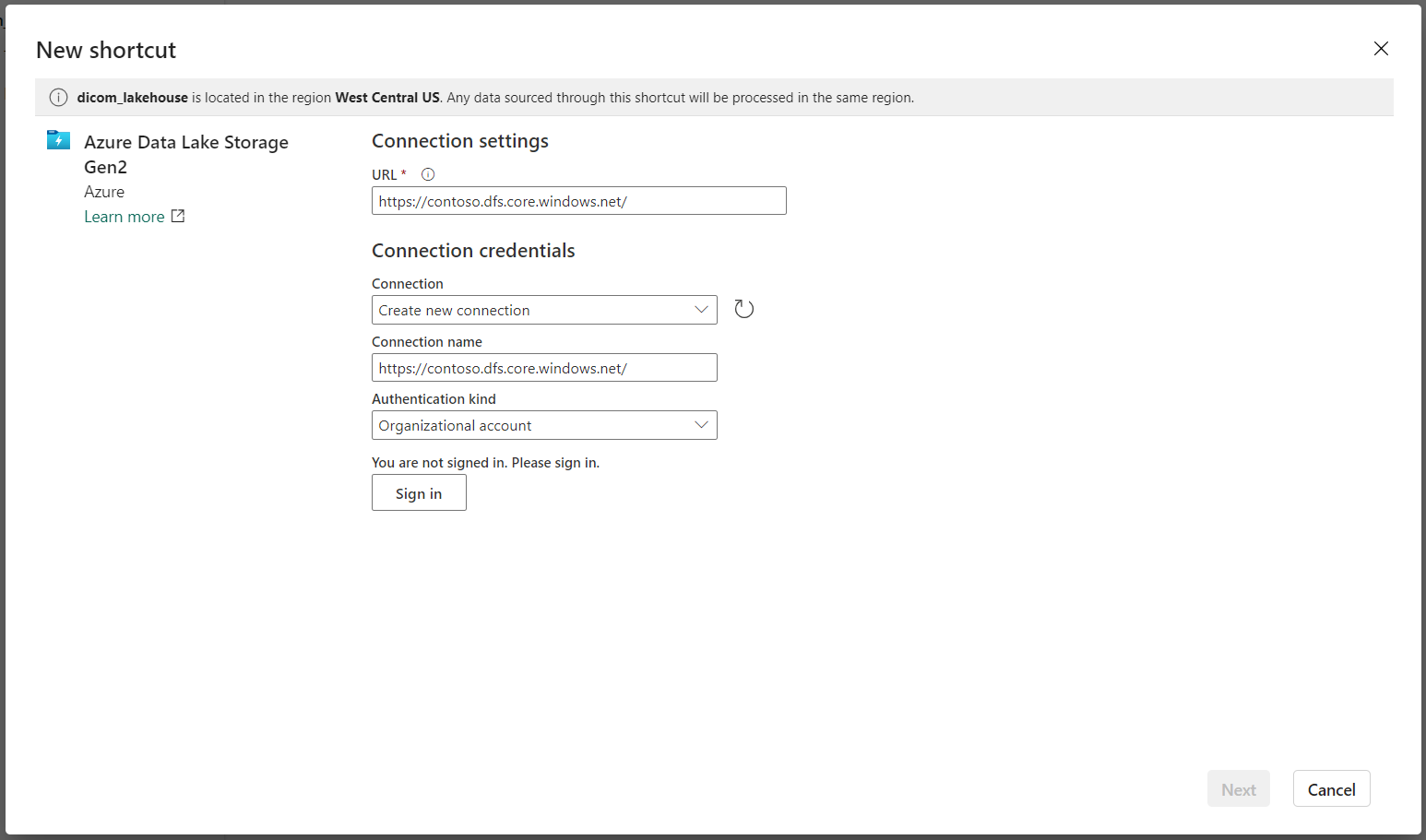Image resolution: width=1426 pixels, height=840 pixels.
Task: Click the info icon in region banner
Action: [x=58, y=98]
